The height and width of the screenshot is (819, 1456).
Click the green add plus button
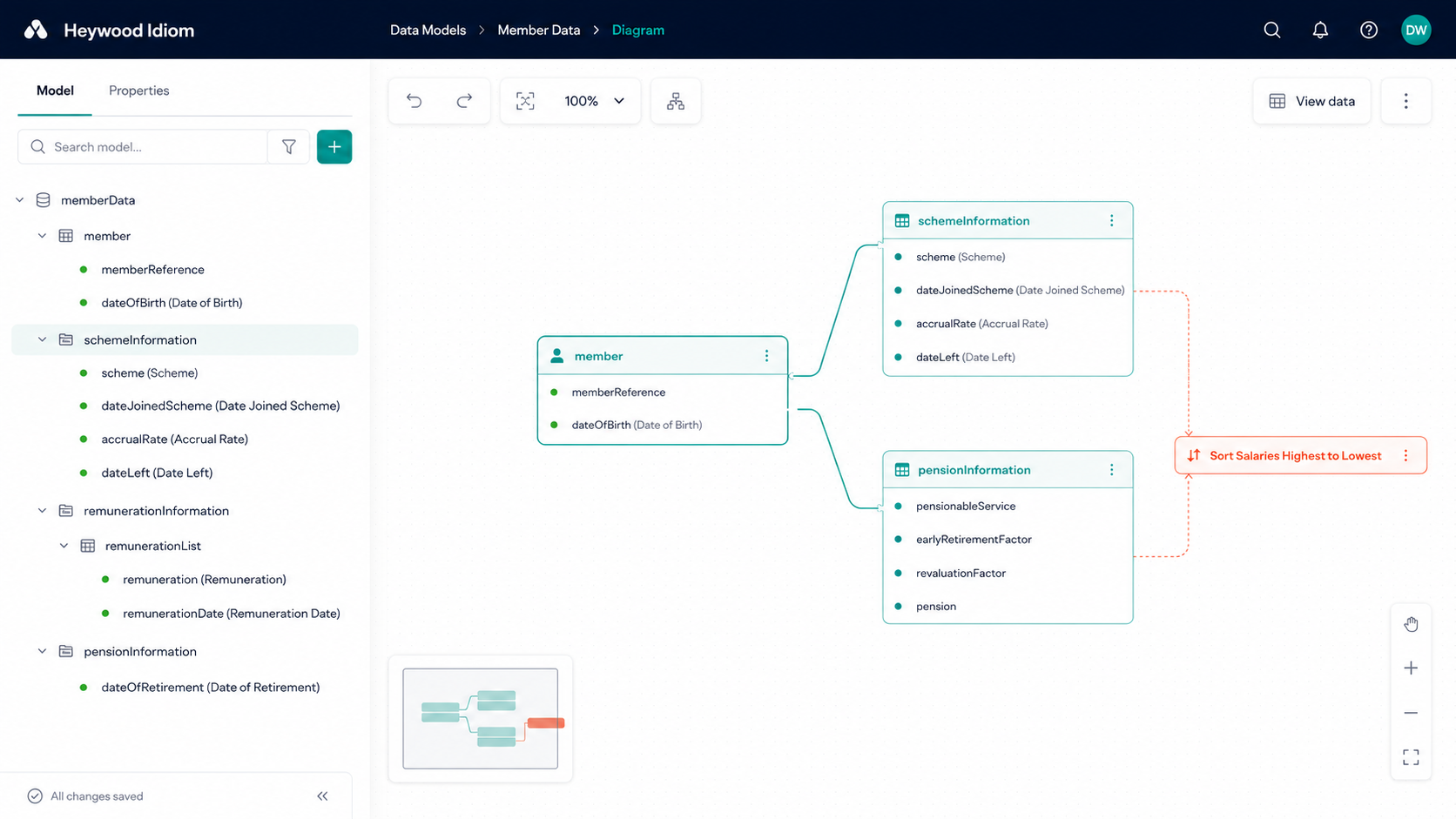click(334, 147)
